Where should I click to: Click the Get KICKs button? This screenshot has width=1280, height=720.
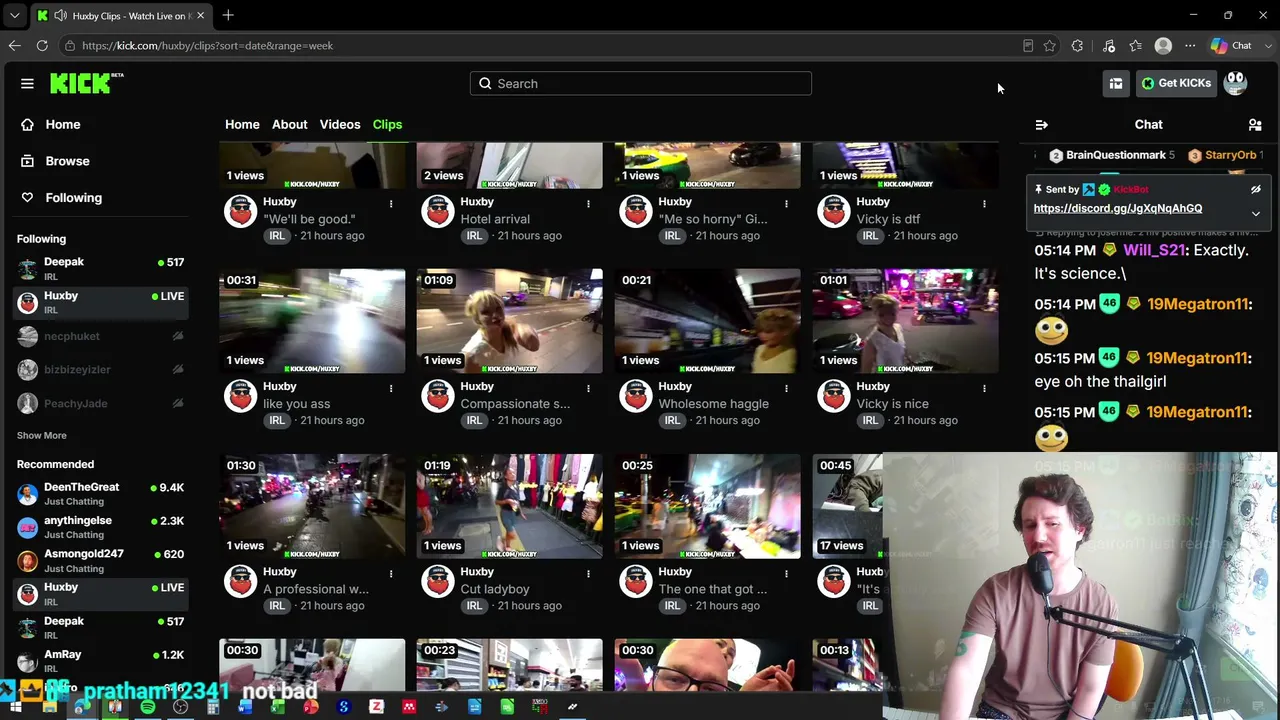click(x=1177, y=83)
